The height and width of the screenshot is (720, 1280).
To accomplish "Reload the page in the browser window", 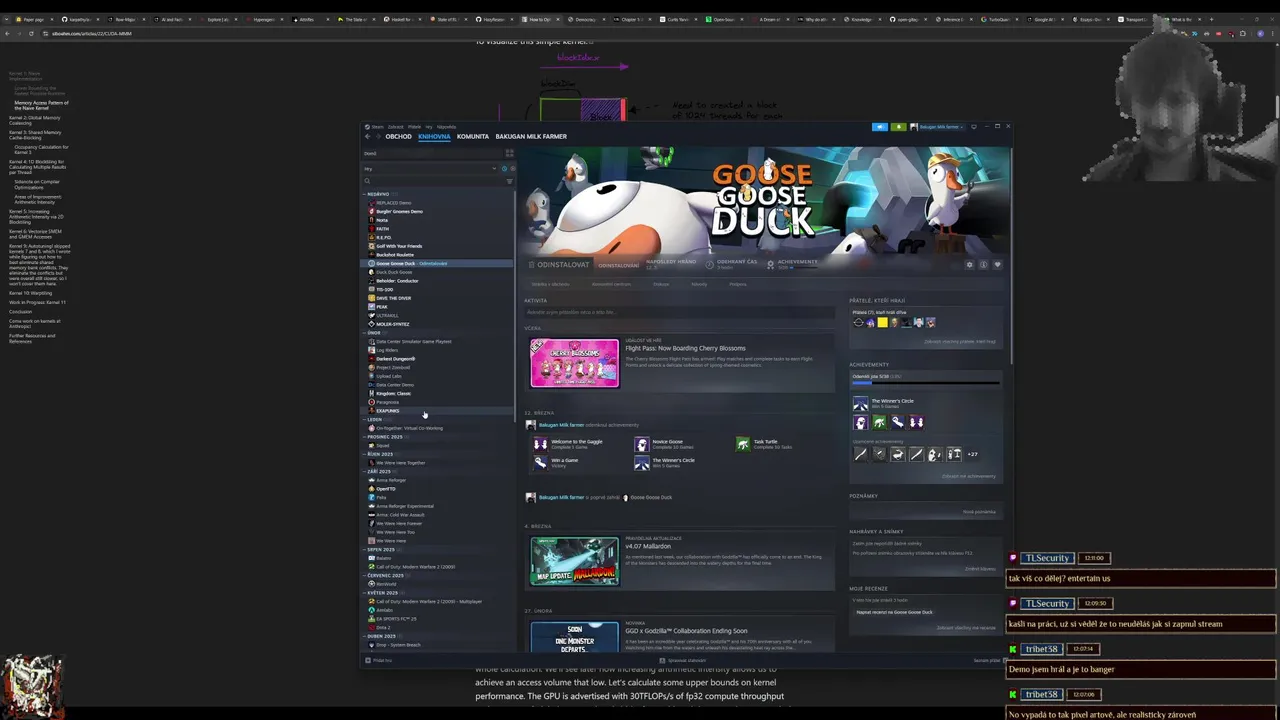I will coord(30,34).
